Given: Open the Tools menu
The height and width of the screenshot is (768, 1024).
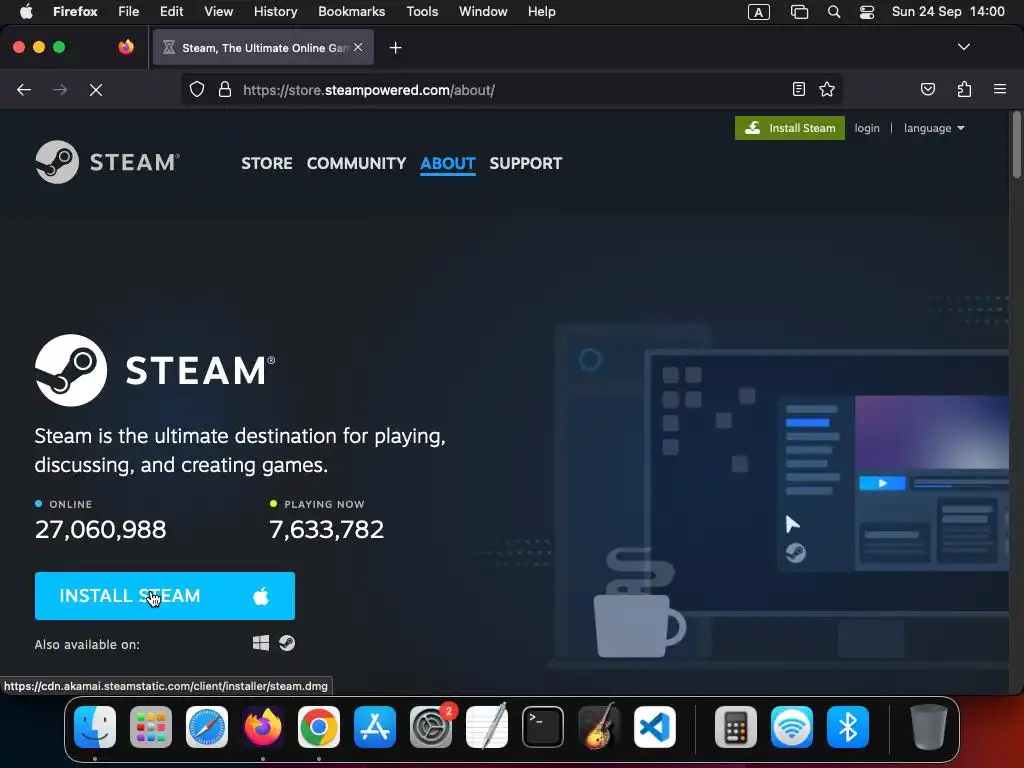Looking at the screenshot, I should click(x=422, y=12).
